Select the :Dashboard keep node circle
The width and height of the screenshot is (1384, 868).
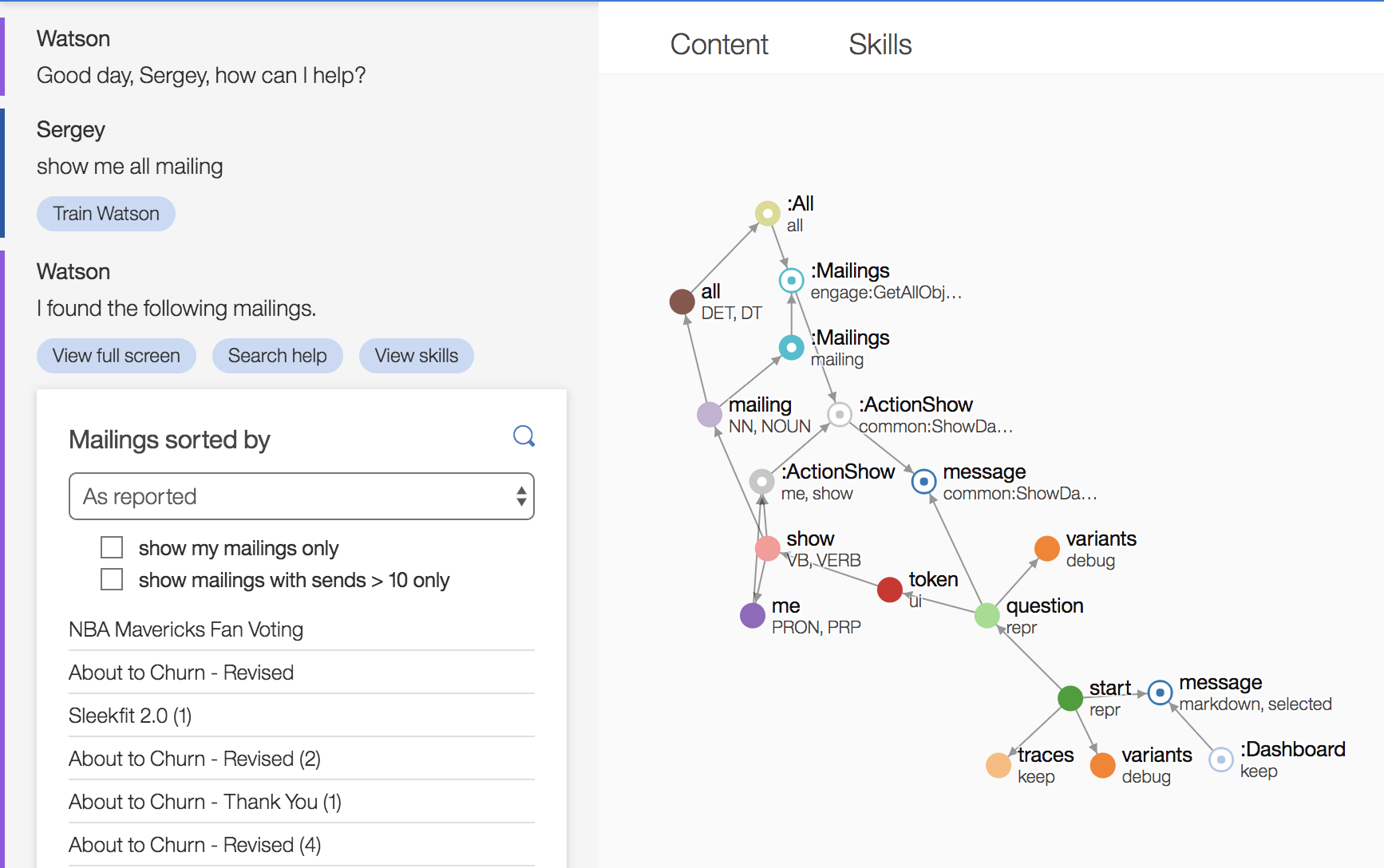(x=1220, y=759)
